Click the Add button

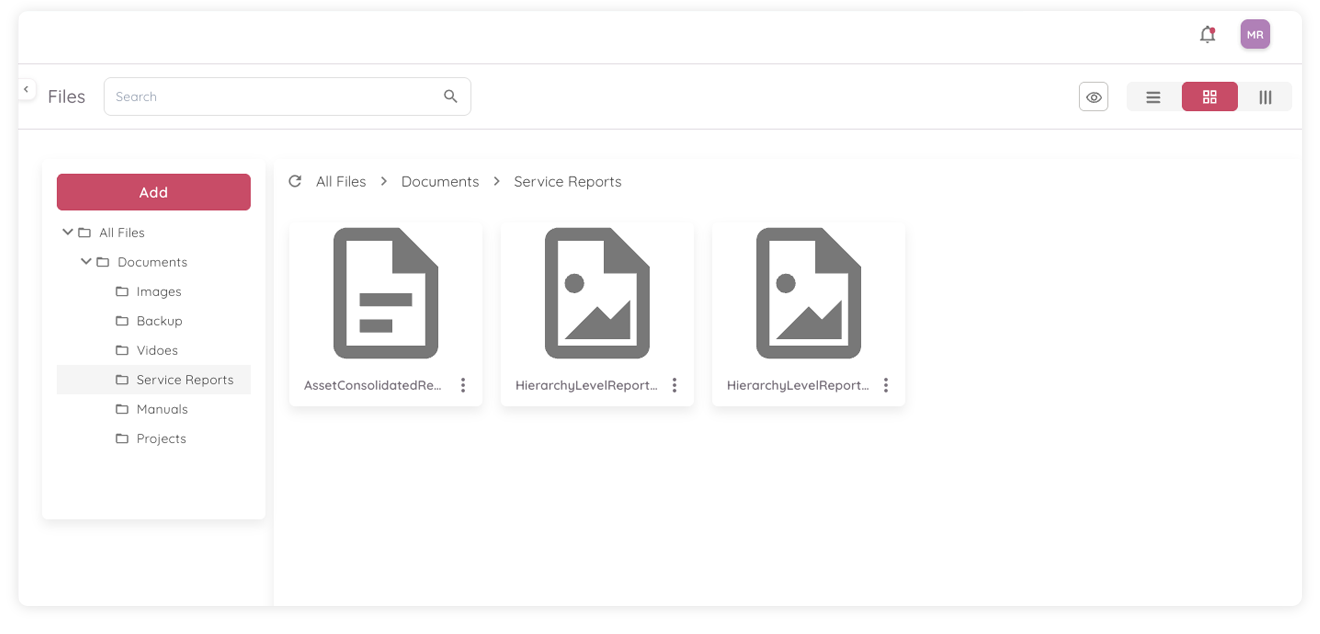click(153, 192)
